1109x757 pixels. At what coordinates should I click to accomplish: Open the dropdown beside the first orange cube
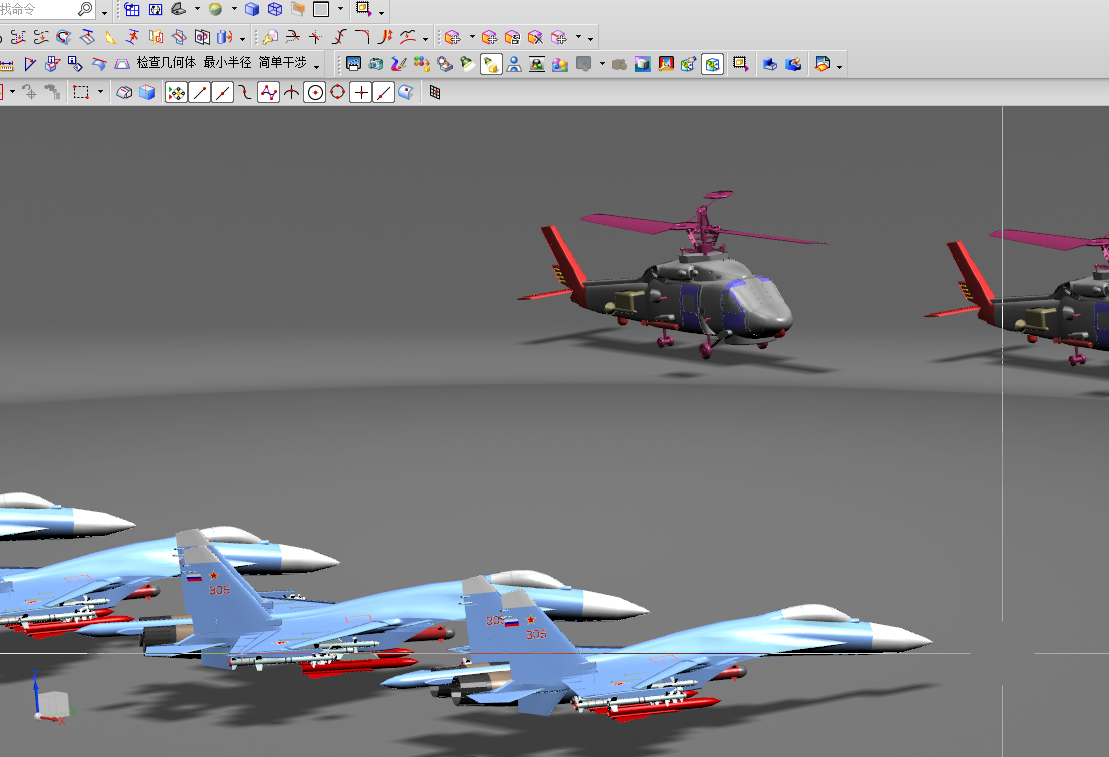[472, 37]
